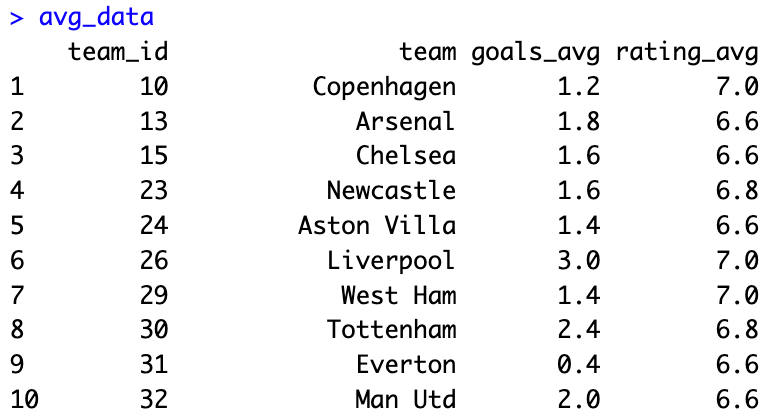Click the team_id column header
This screenshot has height=418, width=772.
(118, 52)
